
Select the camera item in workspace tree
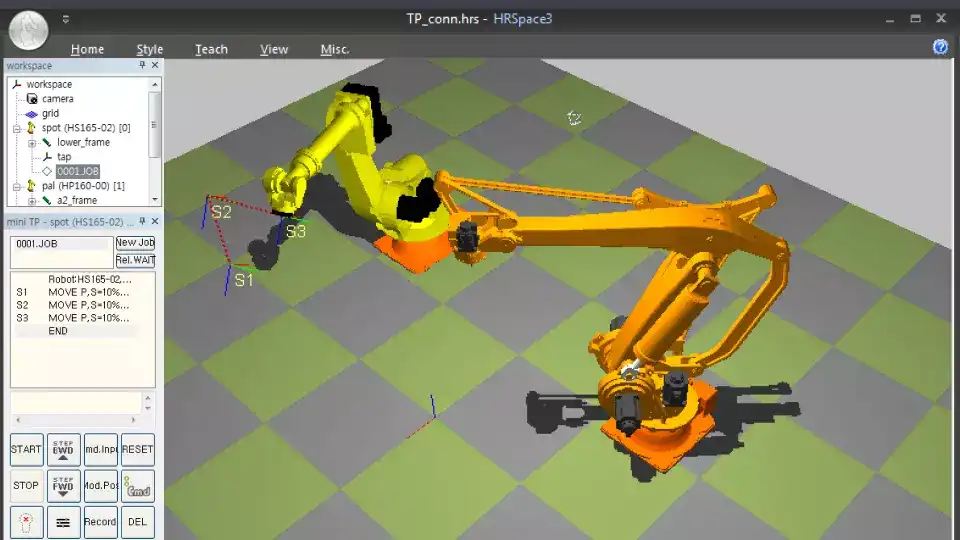pyautogui.click(x=57, y=99)
